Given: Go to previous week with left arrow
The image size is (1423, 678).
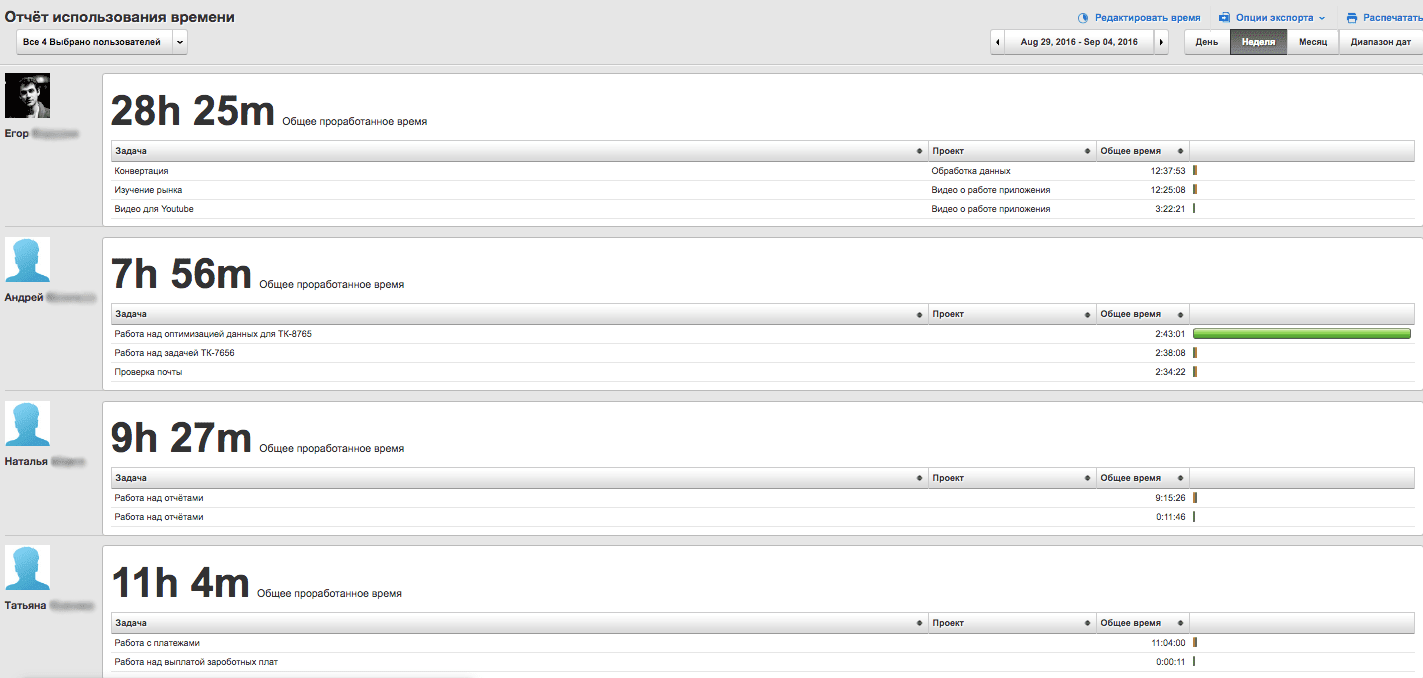Looking at the screenshot, I should click(x=997, y=42).
